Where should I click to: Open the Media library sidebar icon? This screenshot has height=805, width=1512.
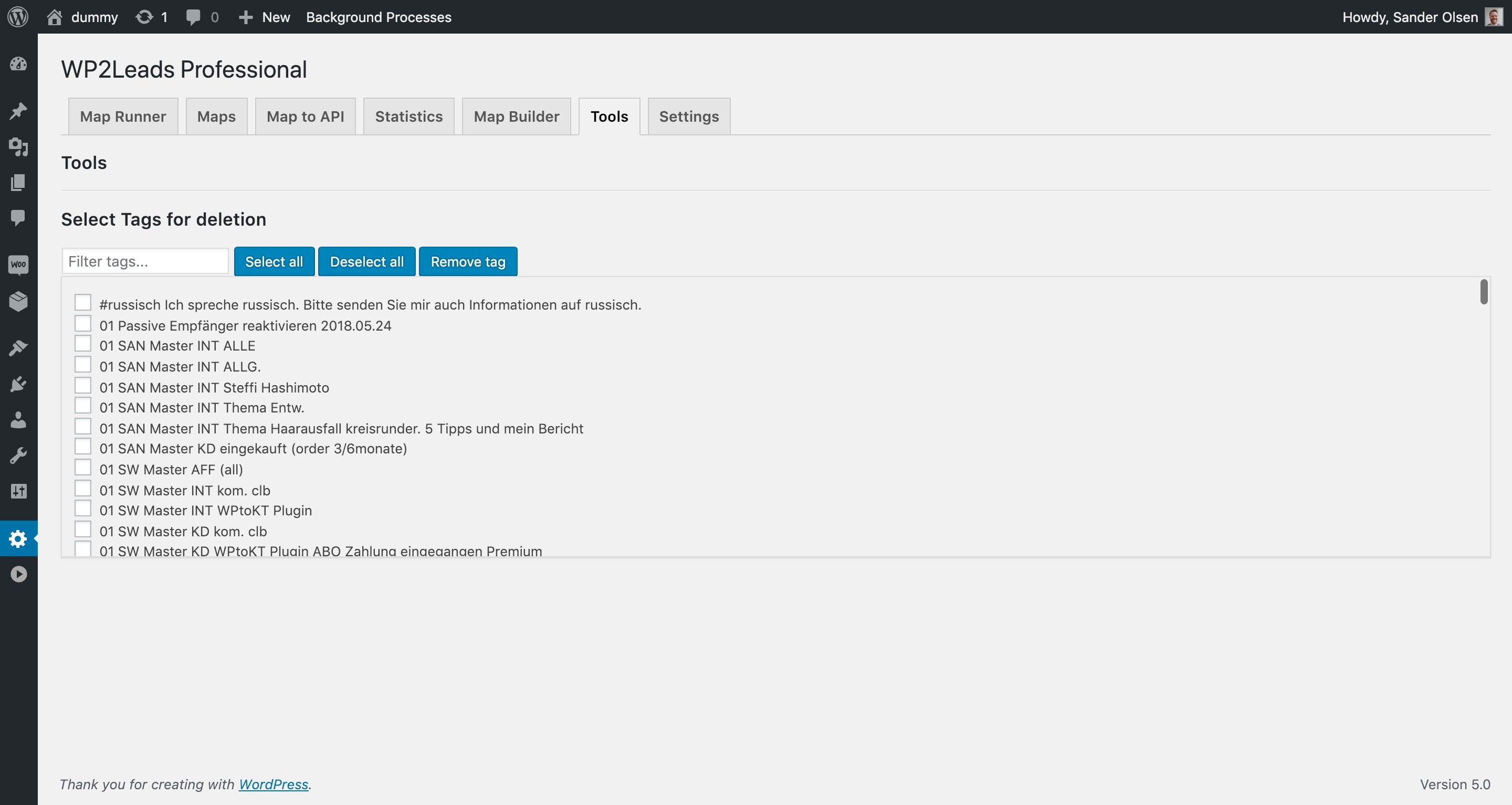click(x=18, y=147)
